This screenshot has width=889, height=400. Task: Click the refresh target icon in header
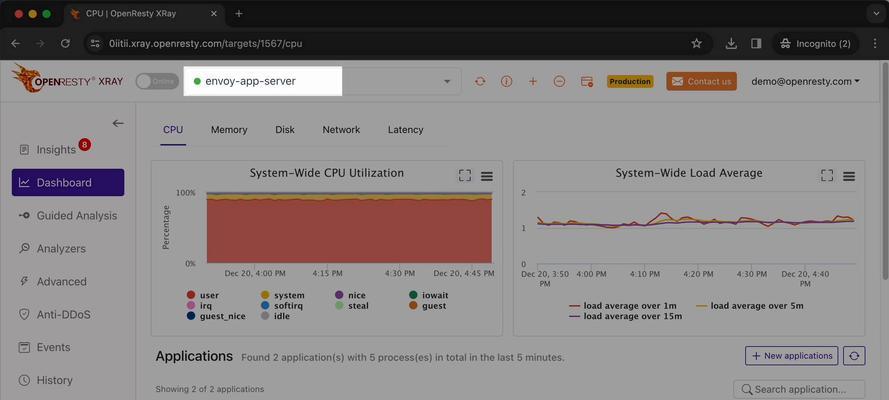(x=480, y=82)
